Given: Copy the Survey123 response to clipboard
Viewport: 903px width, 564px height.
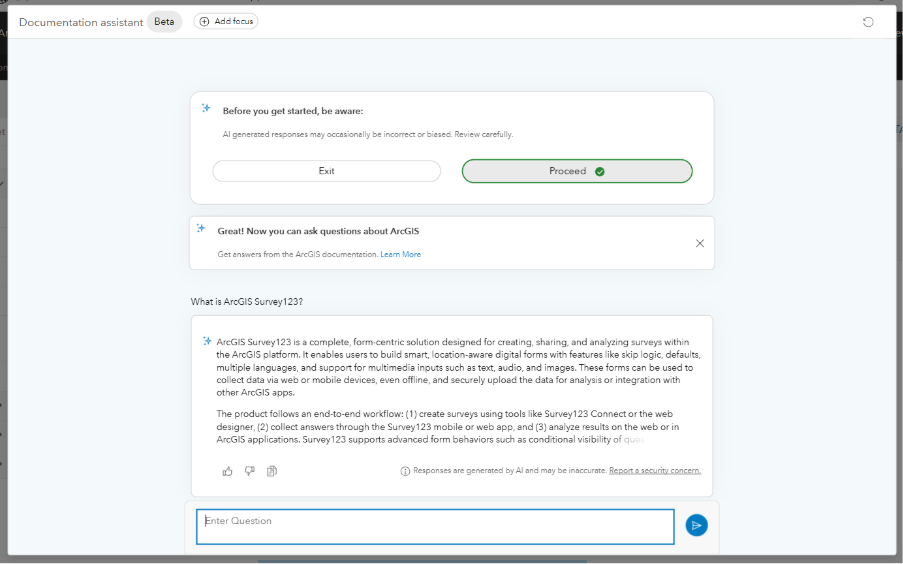Looking at the screenshot, I should pos(271,471).
